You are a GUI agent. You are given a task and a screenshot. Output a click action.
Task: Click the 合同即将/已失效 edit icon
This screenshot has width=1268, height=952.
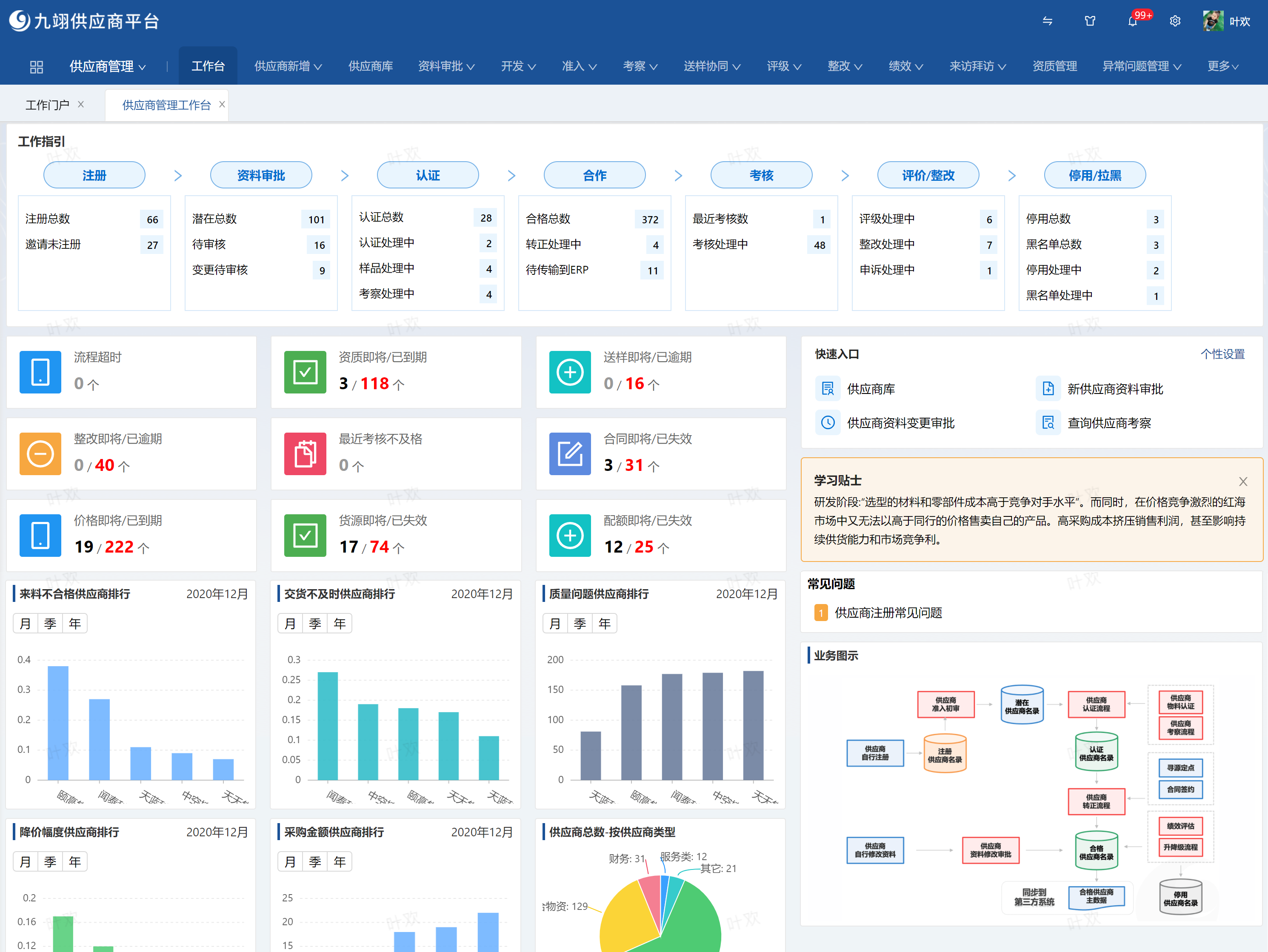[x=570, y=454]
